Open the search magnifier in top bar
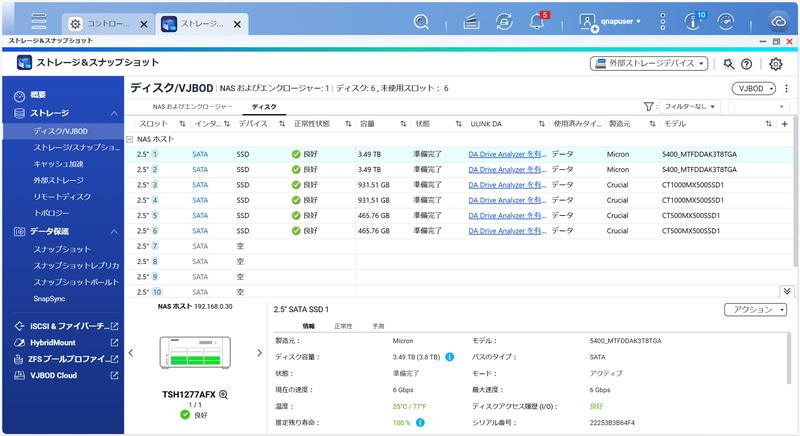Screen dimensions: 800x436 point(421,21)
